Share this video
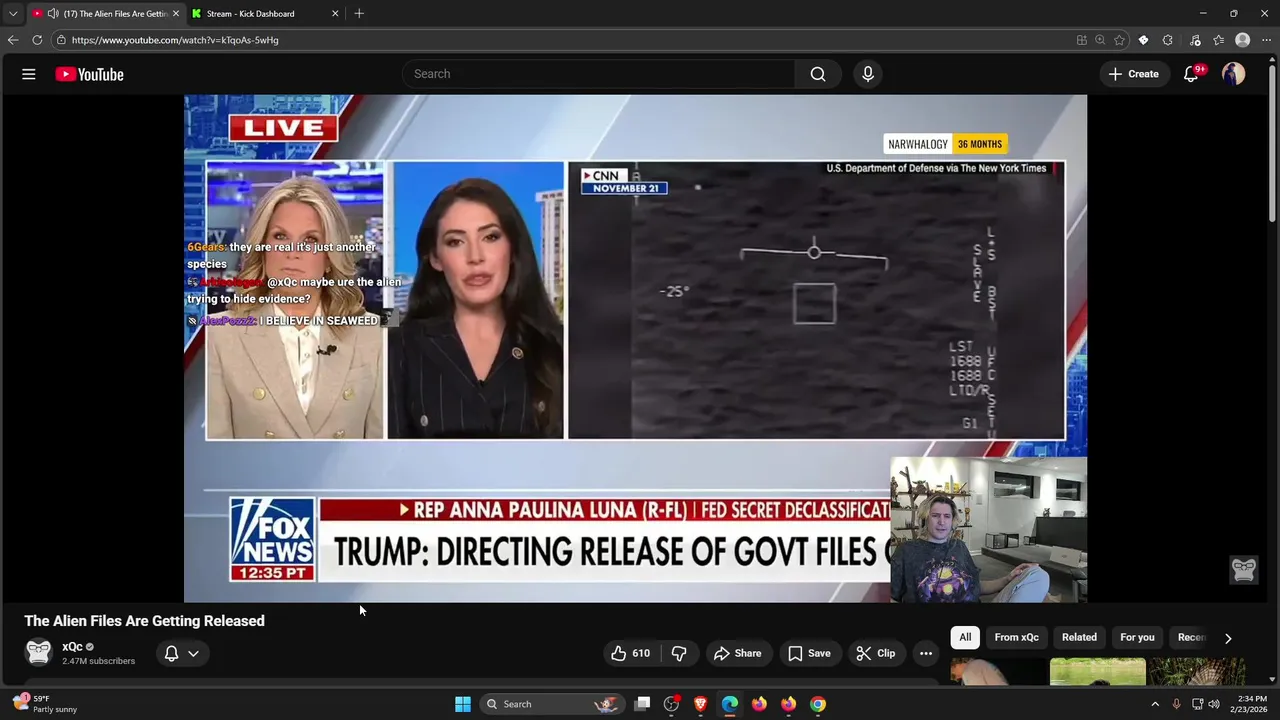The height and width of the screenshot is (720, 1280). tap(737, 653)
